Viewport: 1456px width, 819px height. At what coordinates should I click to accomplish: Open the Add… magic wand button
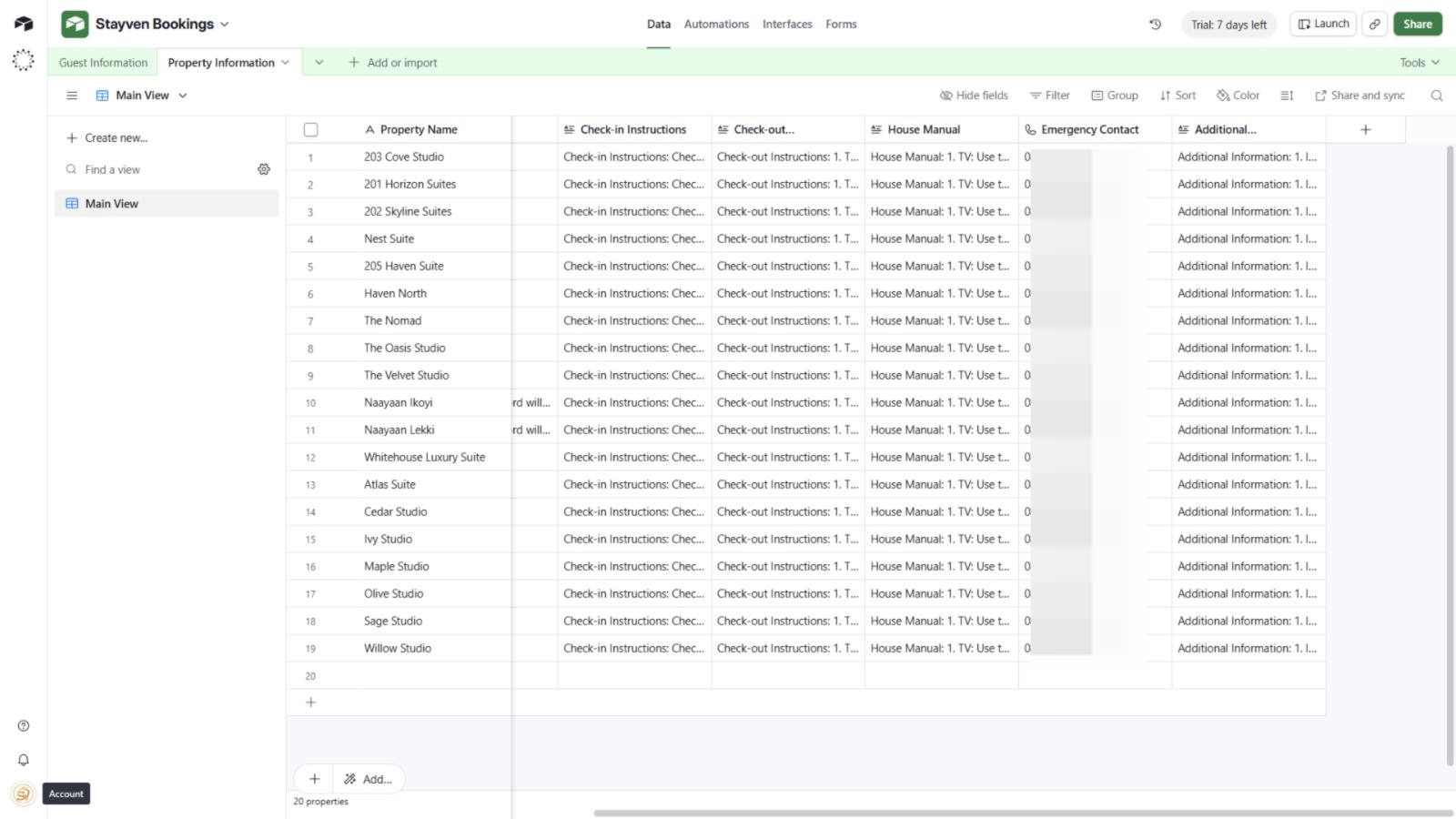[x=369, y=779]
